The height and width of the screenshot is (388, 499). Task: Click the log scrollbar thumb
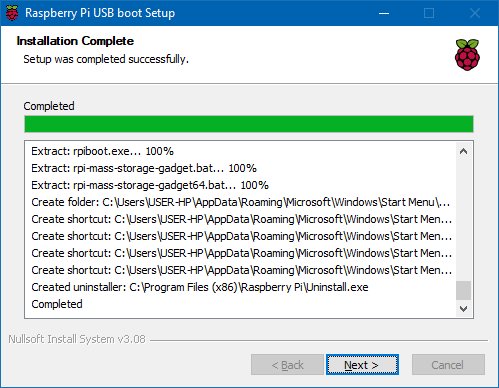tap(463, 291)
